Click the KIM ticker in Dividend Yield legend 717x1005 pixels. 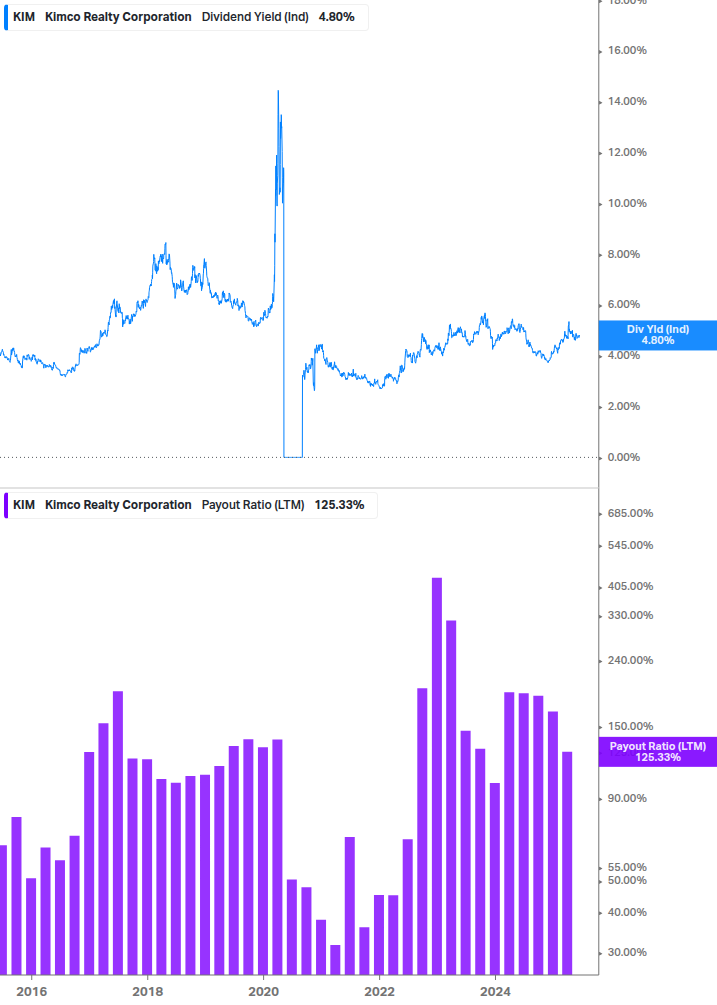pyautogui.click(x=24, y=17)
